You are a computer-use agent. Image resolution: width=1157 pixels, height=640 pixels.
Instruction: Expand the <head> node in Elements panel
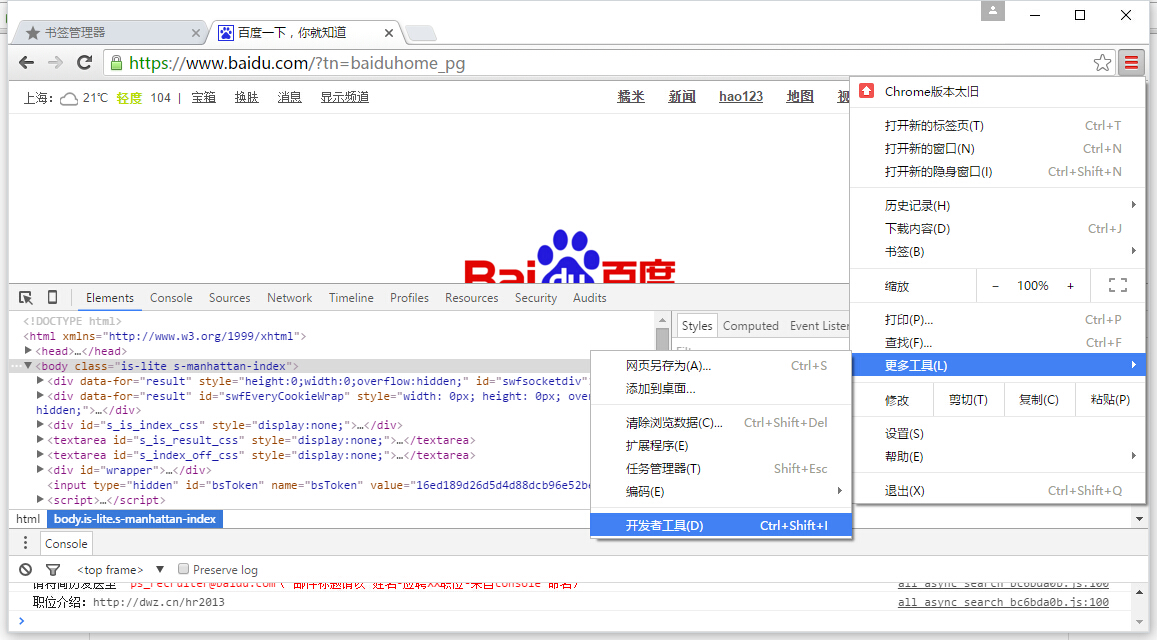pyautogui.click(x=27, y=350)
